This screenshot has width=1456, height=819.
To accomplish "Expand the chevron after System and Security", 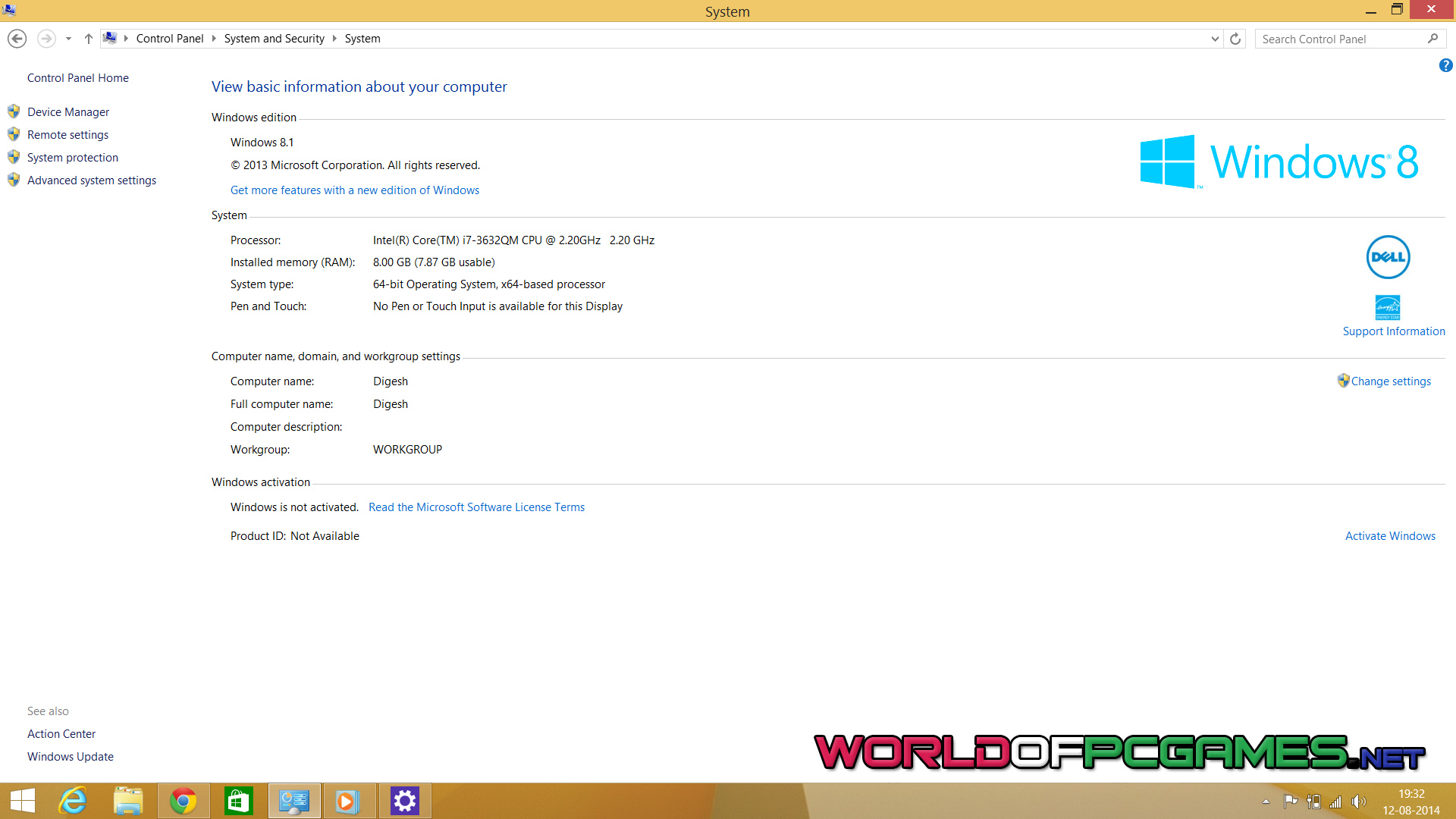I will (x=334, y=39).
